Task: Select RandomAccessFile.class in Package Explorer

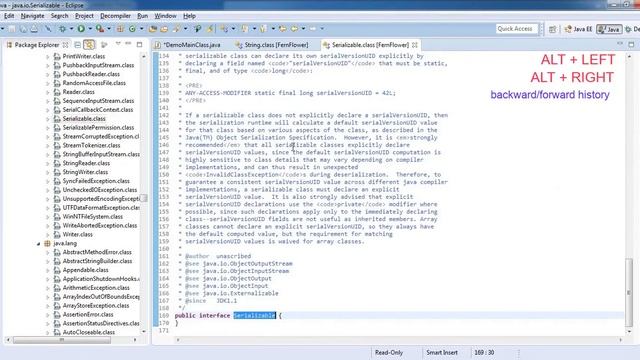Action: [94, 83]
